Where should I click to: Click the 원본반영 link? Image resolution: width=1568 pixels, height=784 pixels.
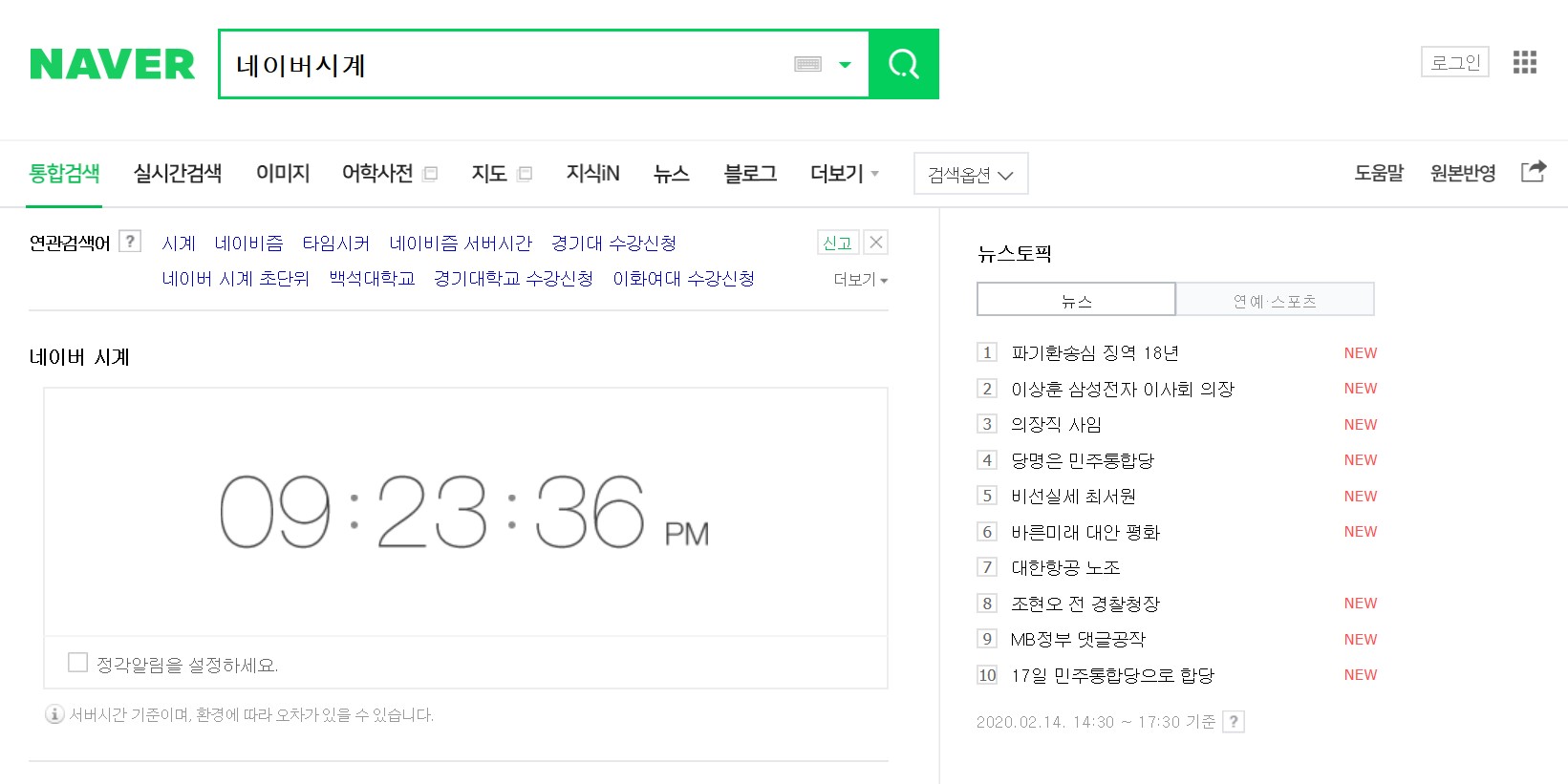(x=1463, y=173)
